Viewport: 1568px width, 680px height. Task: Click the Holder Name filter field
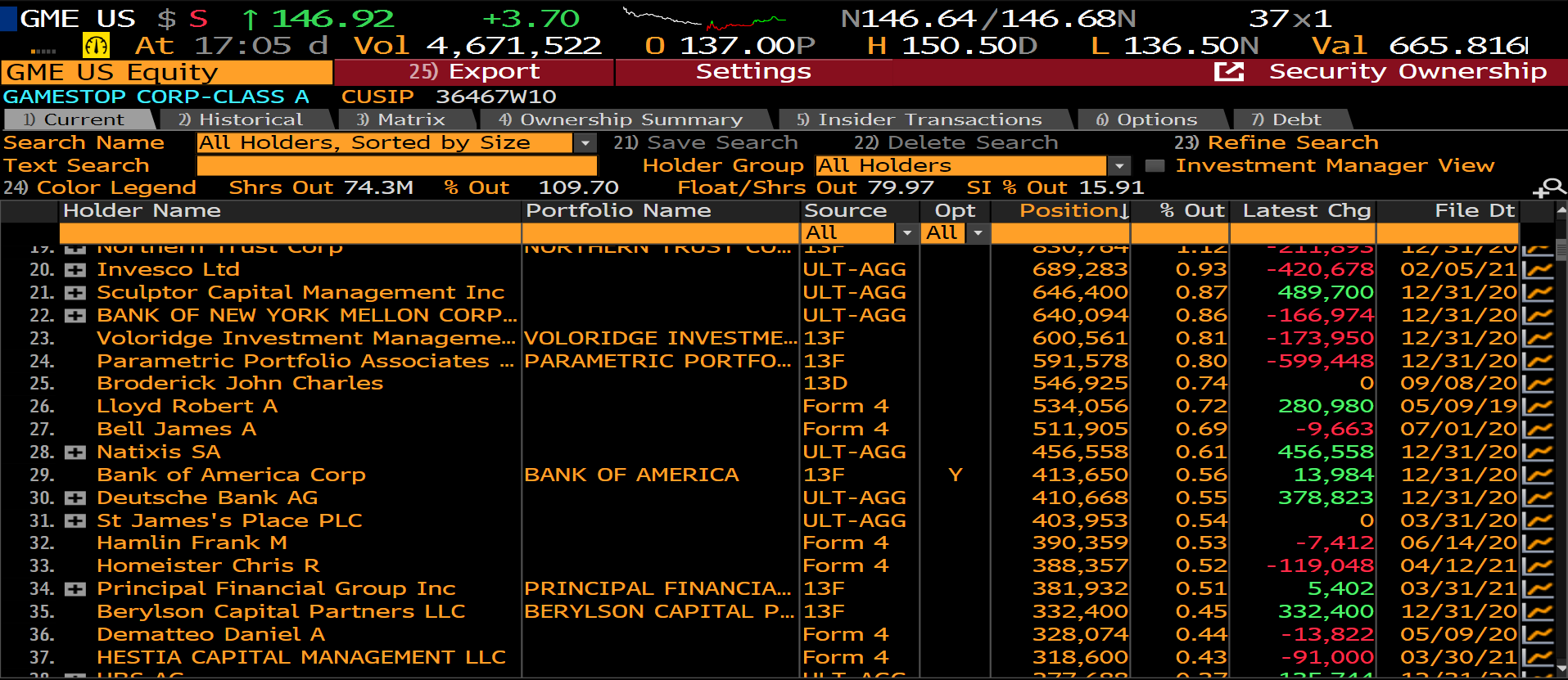pyautogui.click(x=290, y=233)
